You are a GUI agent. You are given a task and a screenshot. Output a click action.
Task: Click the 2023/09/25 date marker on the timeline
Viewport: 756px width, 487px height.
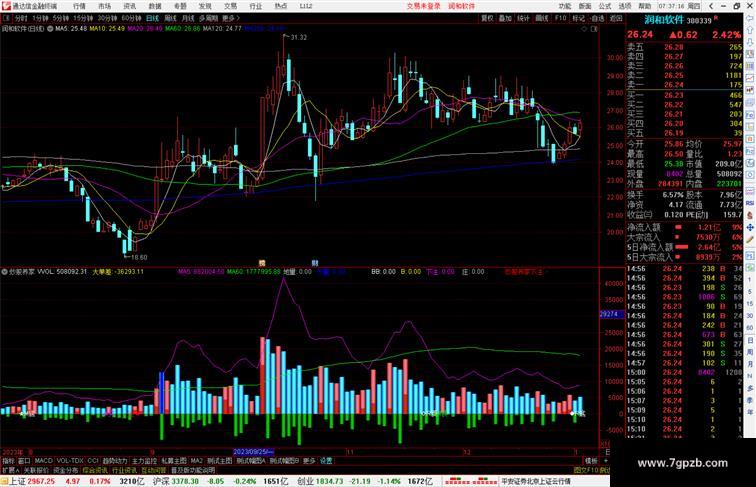click(x=253, y=452)
